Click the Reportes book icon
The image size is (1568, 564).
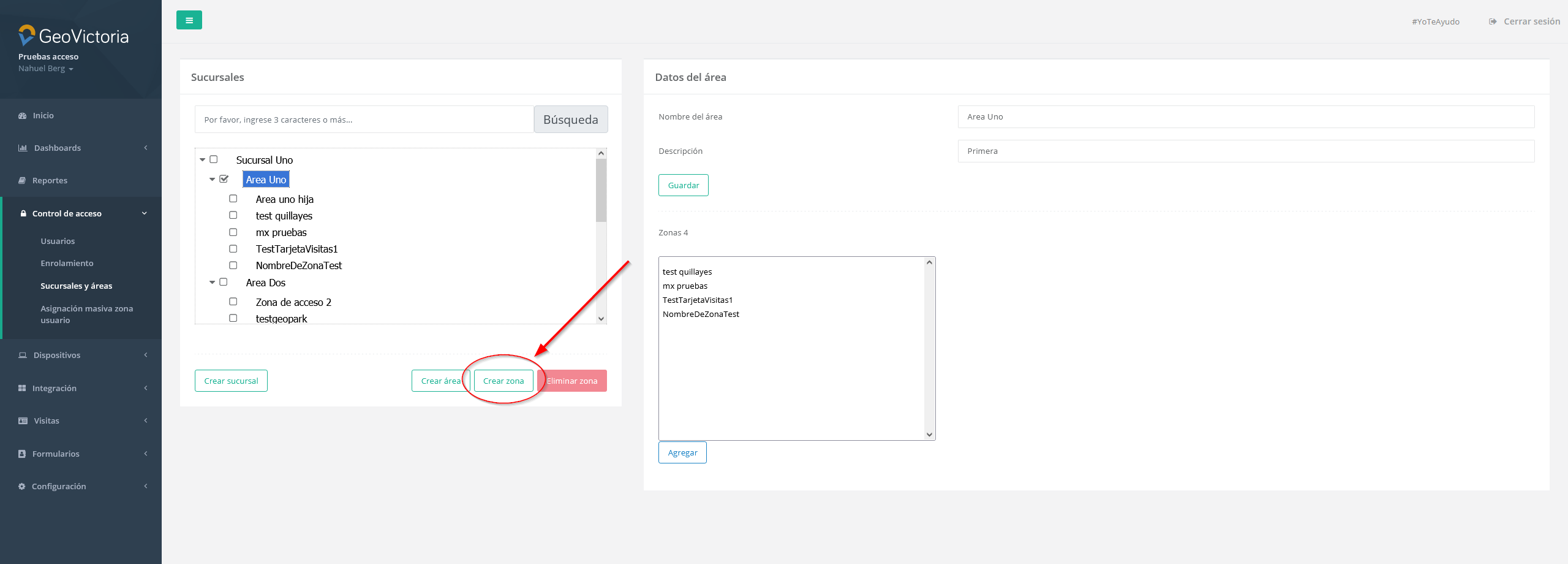pyautogui.click(x=23, y=181)
